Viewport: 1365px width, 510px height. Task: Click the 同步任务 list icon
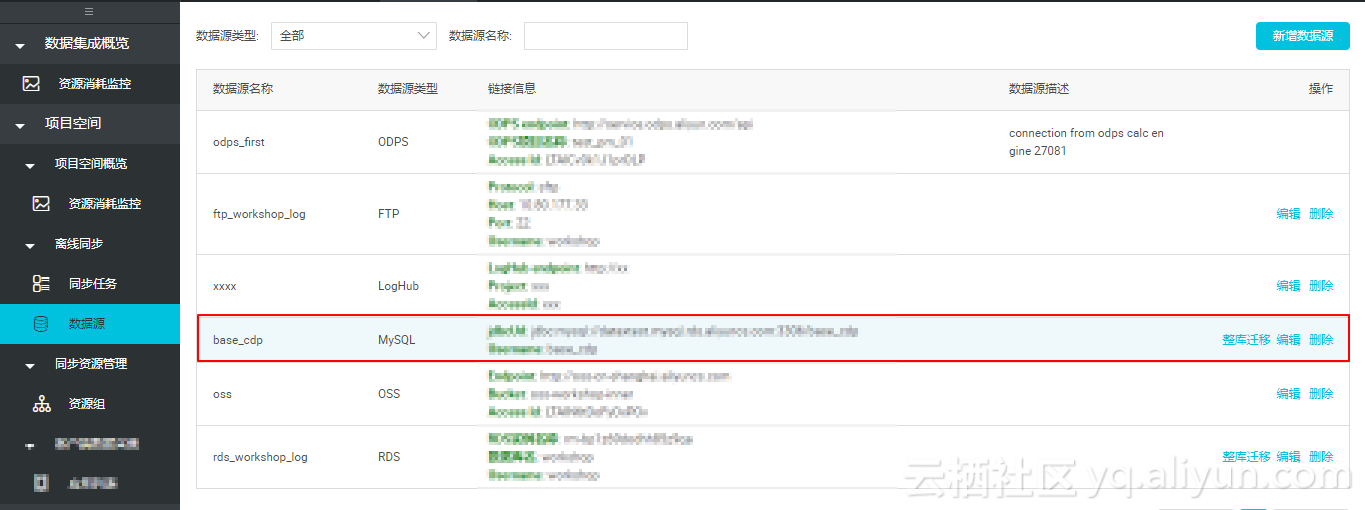click(41, 284)
